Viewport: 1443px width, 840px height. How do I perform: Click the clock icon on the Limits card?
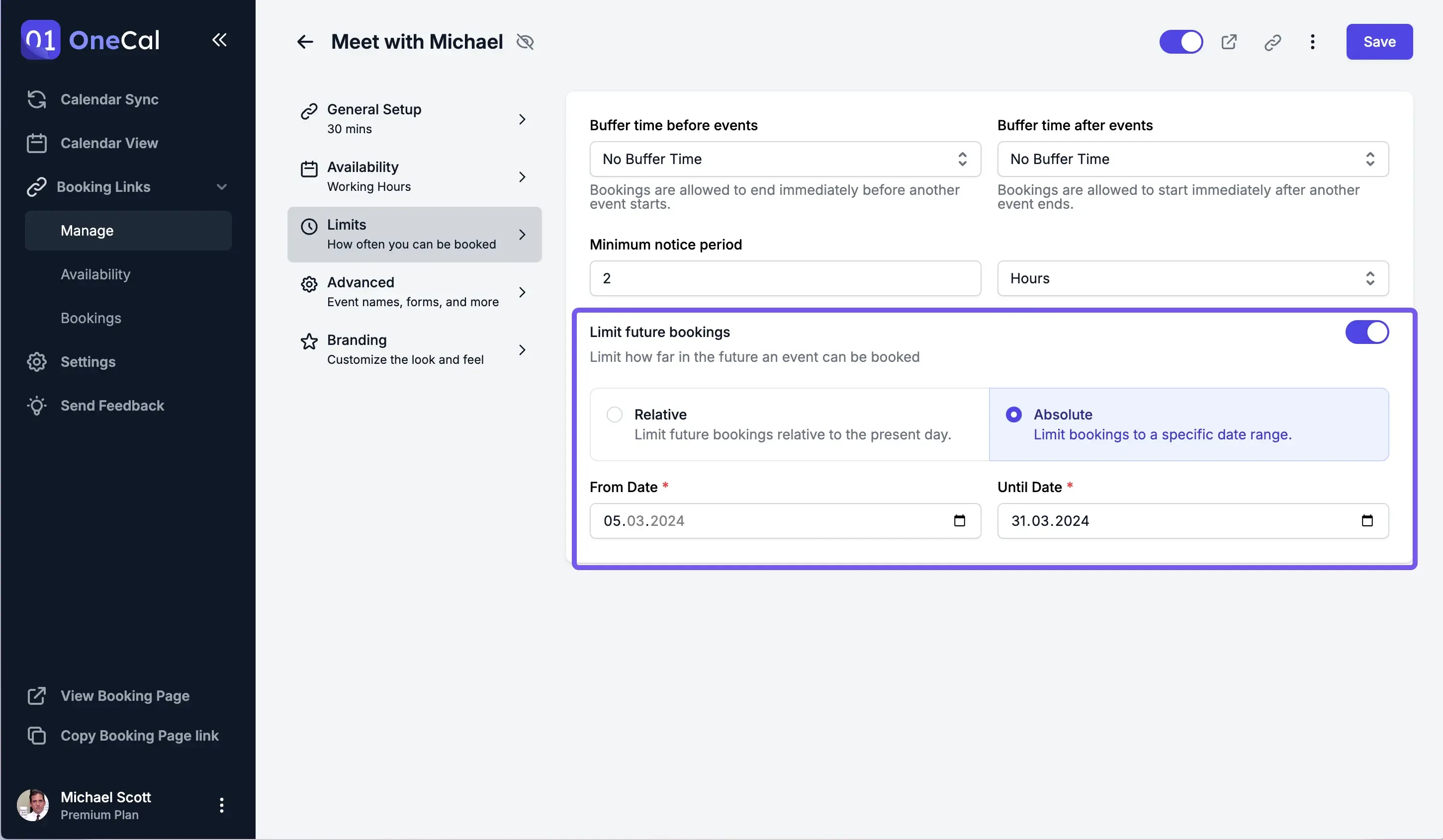pyautogui.click(x=309, y=227)
